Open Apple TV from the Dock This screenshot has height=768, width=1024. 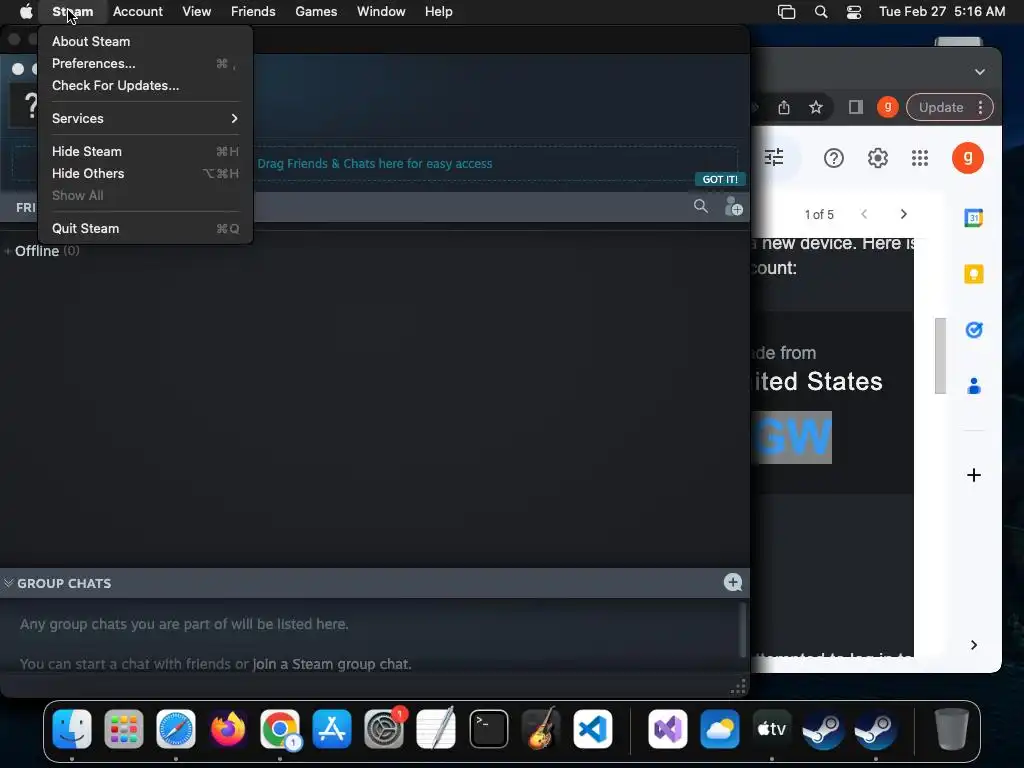(771, 729)
